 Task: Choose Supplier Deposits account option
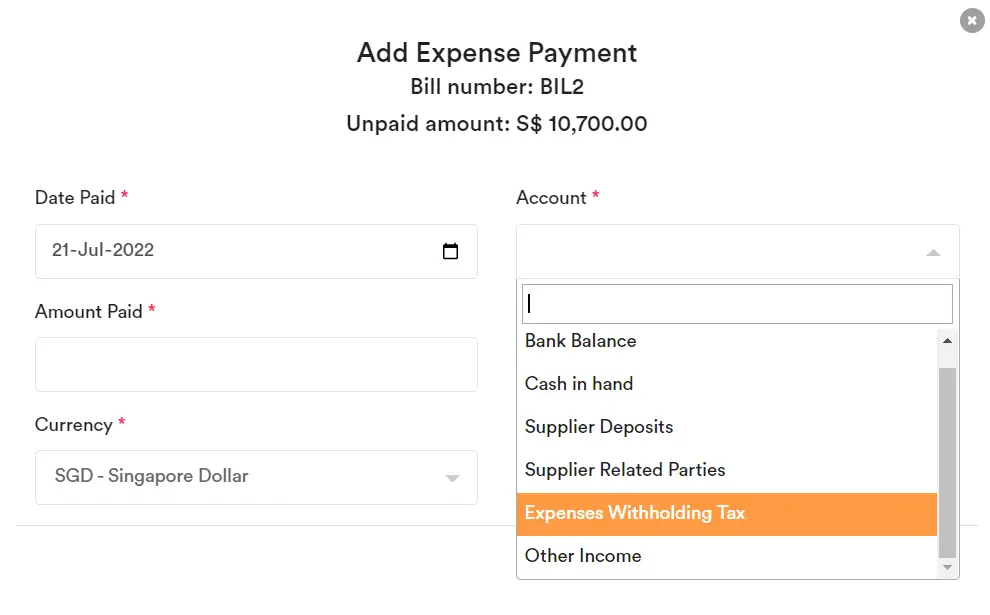click(599, 427)
